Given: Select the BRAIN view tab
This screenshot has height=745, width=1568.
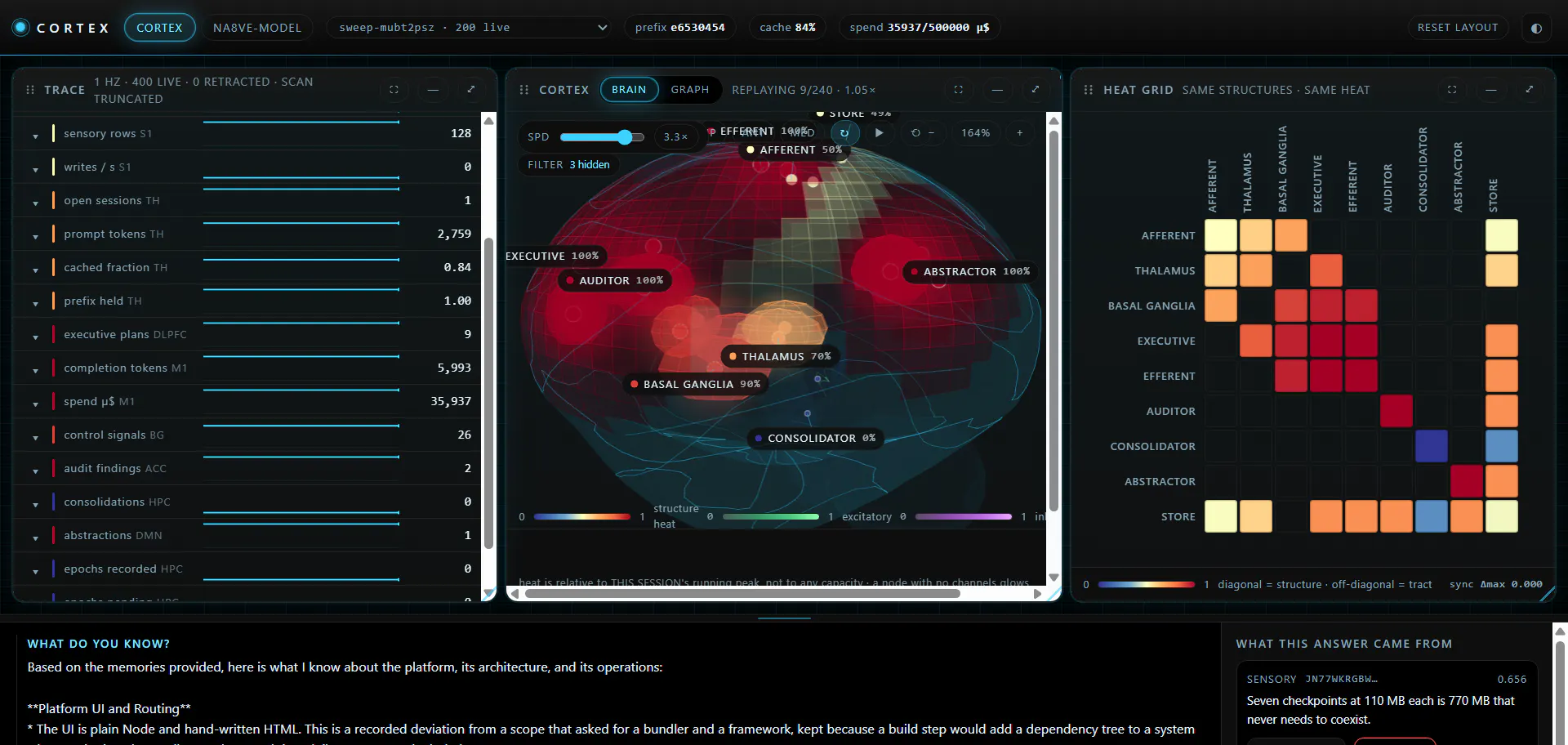Looking at the screenshot, I should (629, 90).
